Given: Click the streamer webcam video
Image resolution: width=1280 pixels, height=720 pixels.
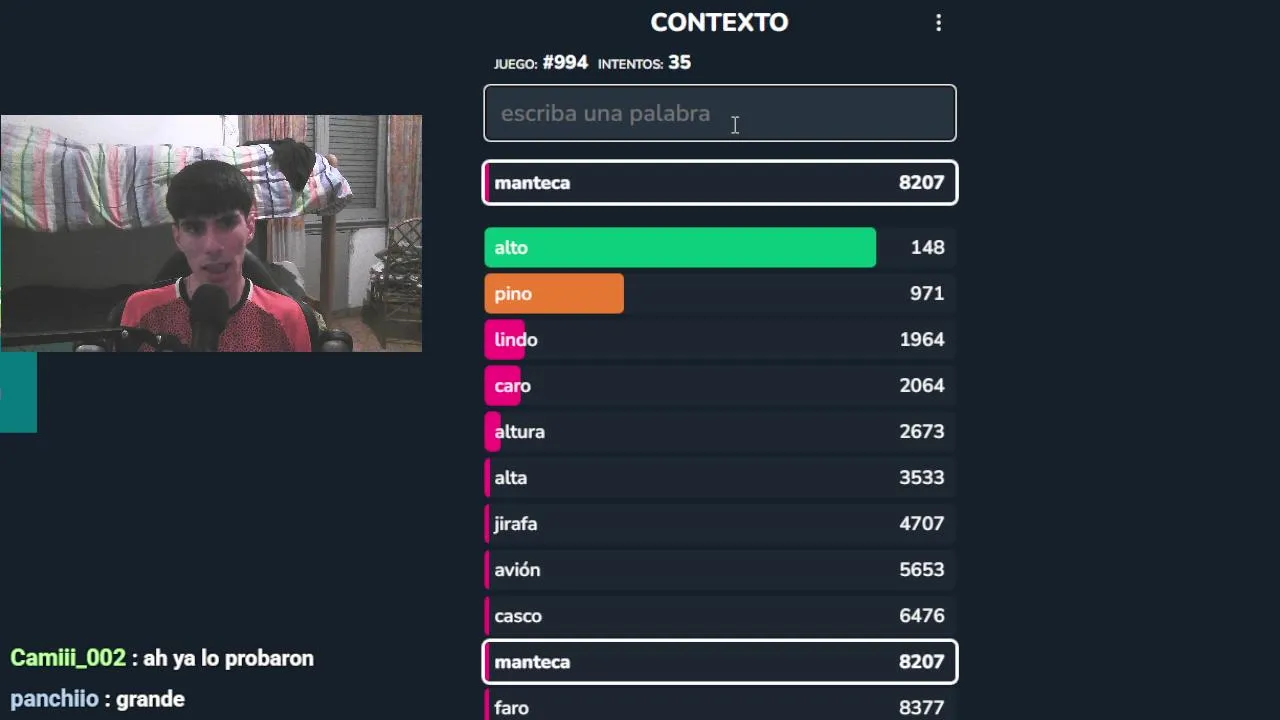Looking at the screenshot, I should [211, 233].
